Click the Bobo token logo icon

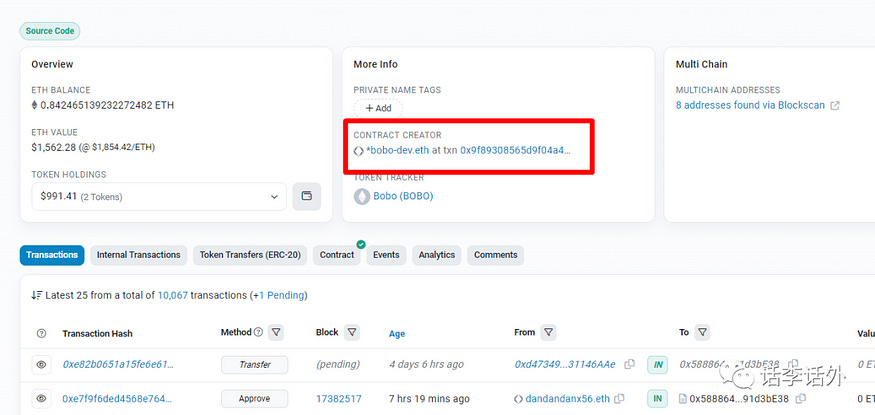[362, 196]
